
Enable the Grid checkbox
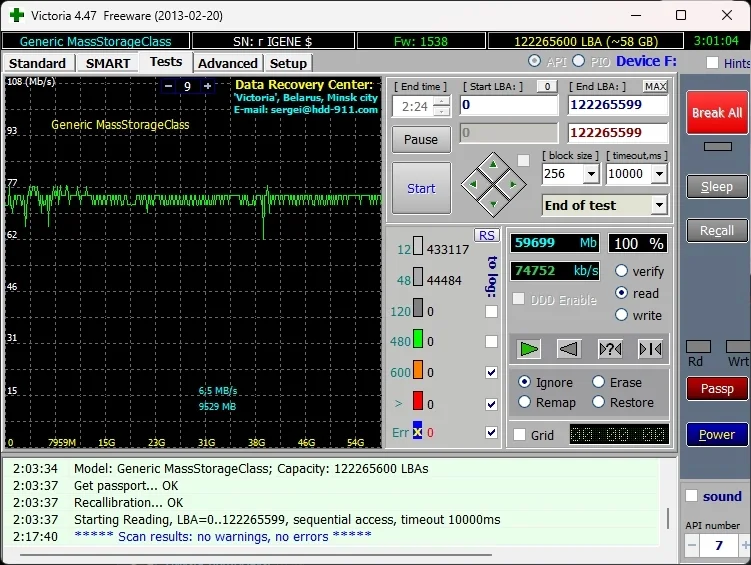(519, 435)
